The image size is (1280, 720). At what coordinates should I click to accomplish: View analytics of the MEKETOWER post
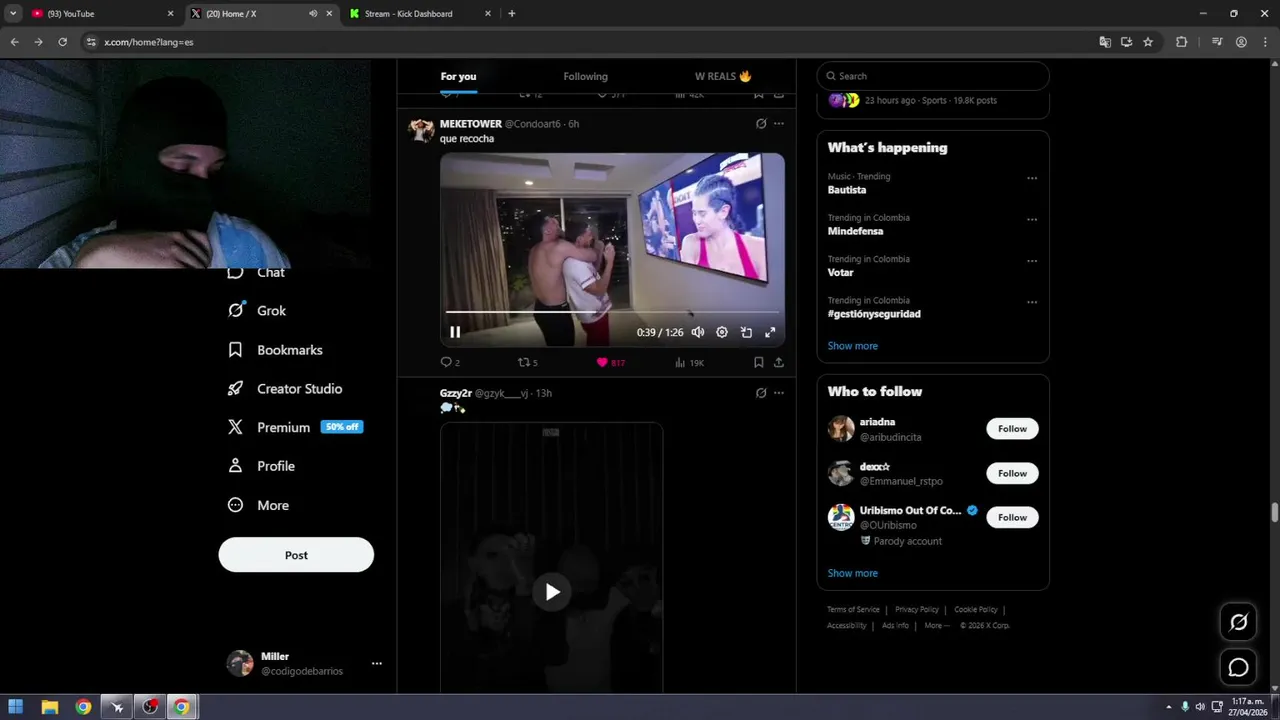coord(689,362)
